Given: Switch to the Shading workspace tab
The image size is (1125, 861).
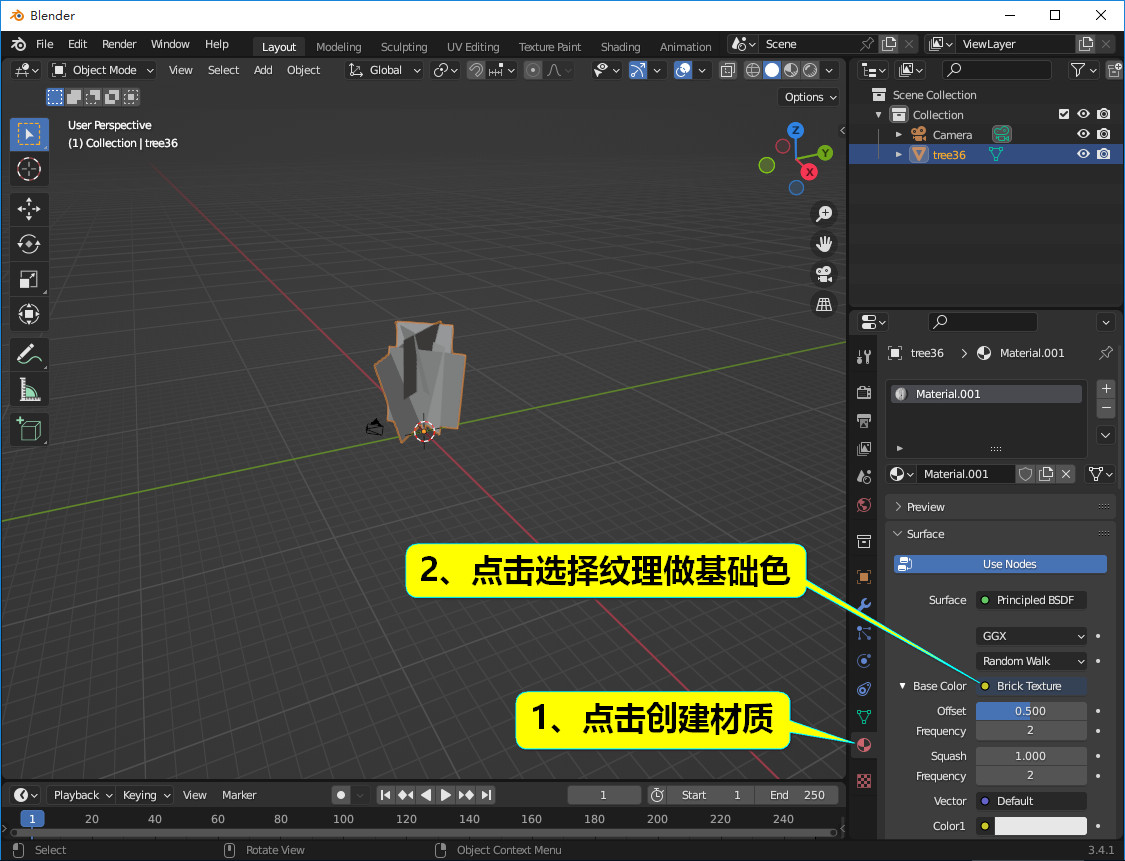Looking at the screenshot, I should pyautogui.click(x=620, y=47).
